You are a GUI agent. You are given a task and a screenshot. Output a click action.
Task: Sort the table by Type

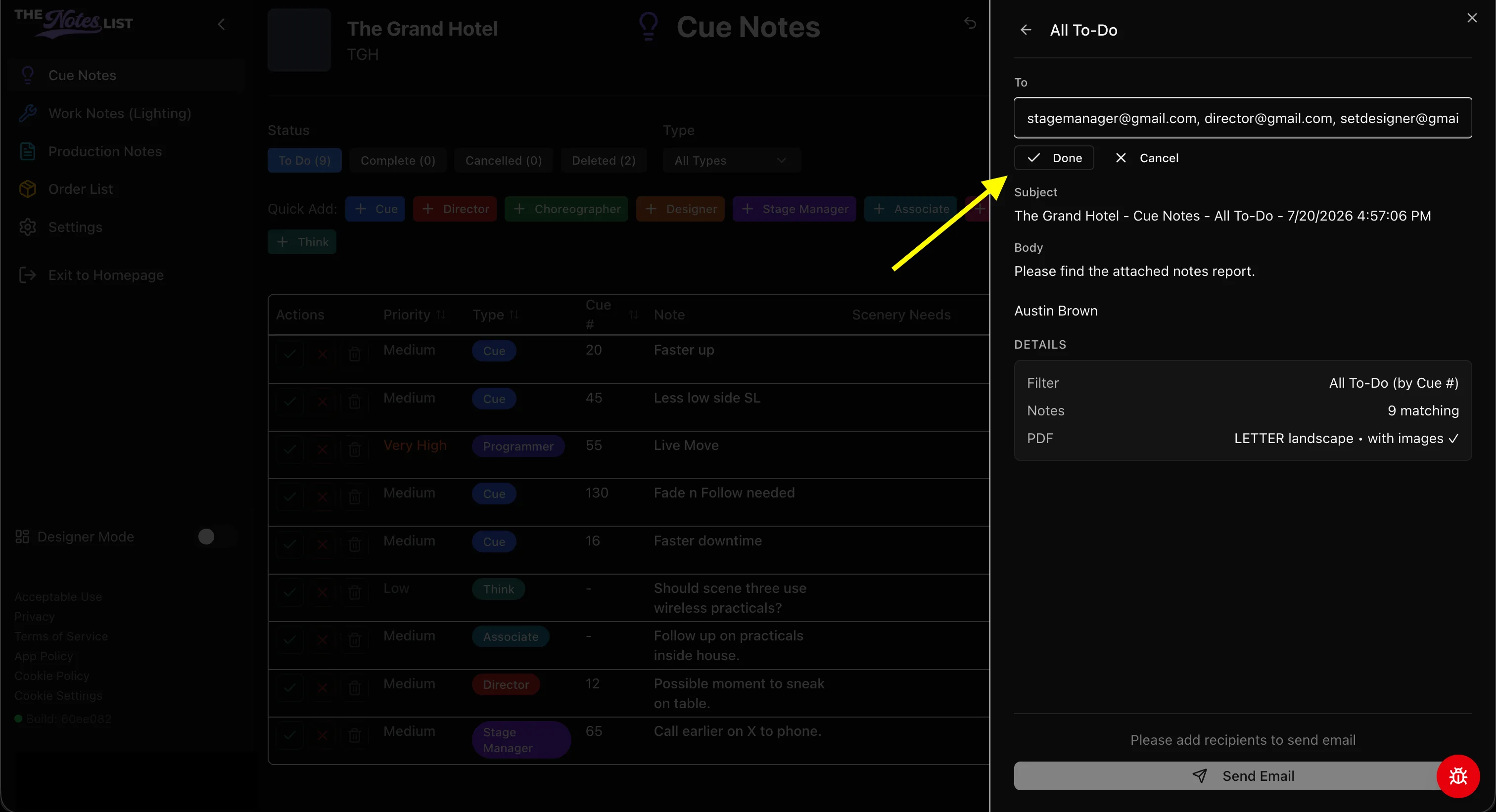[495, 315]
